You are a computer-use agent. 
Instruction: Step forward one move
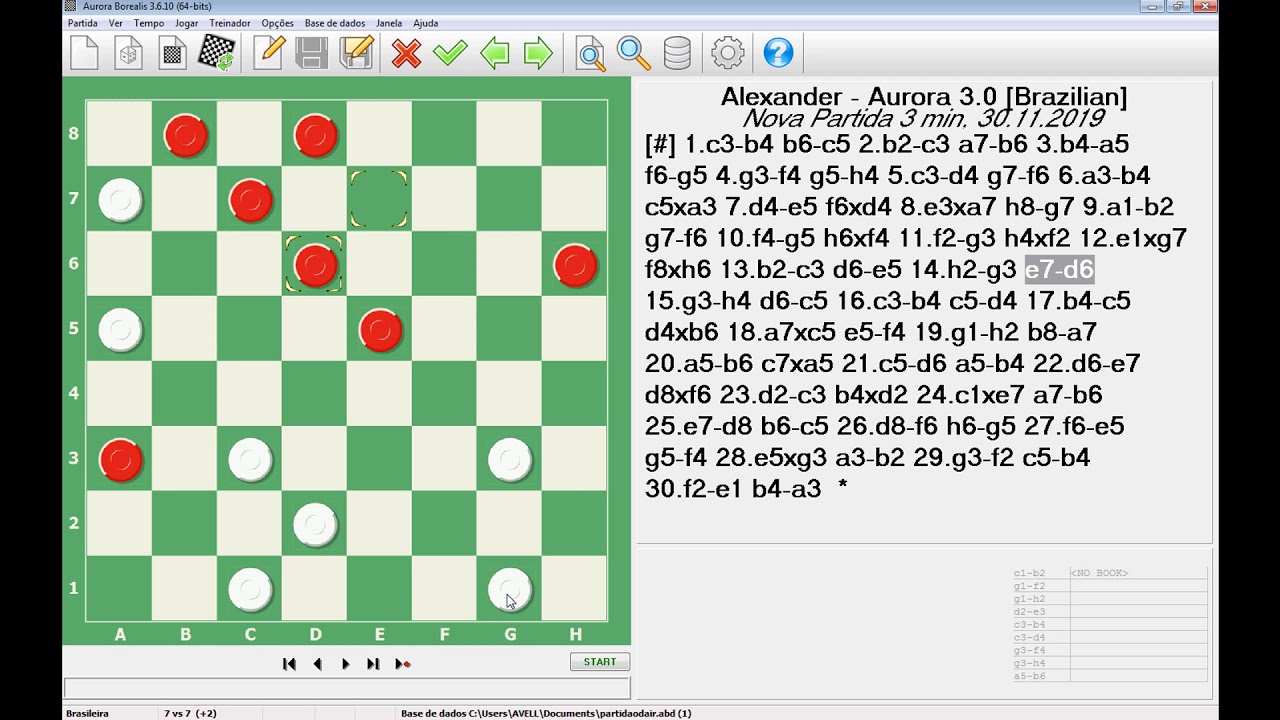[x=345, y=664]
